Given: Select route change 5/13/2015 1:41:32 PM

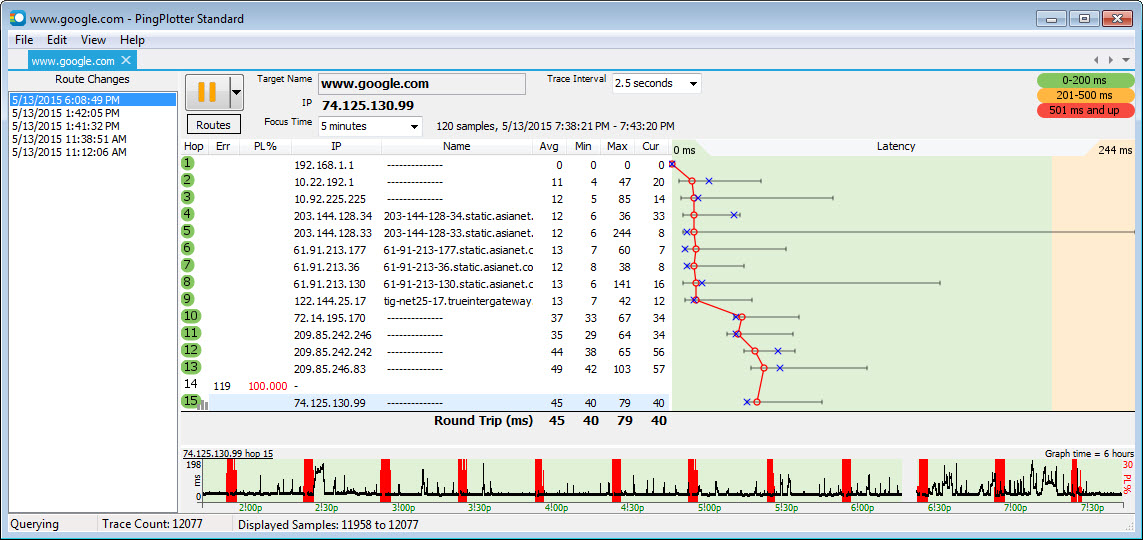Looking at the screenshot, I should 93,126.
